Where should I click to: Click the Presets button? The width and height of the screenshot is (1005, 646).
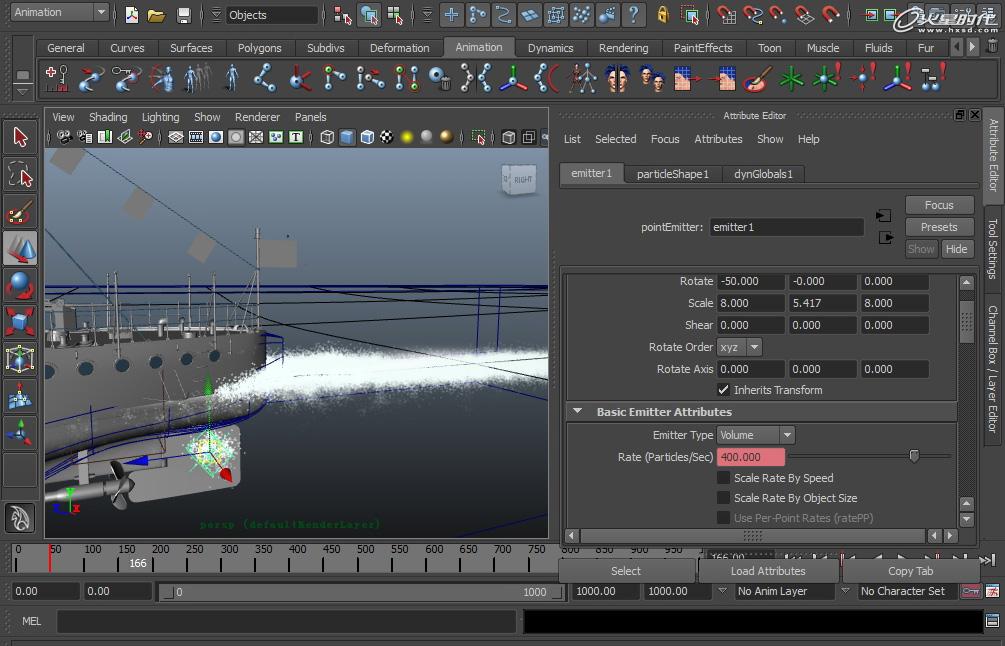pyautogui.click(x=939, y=227)
